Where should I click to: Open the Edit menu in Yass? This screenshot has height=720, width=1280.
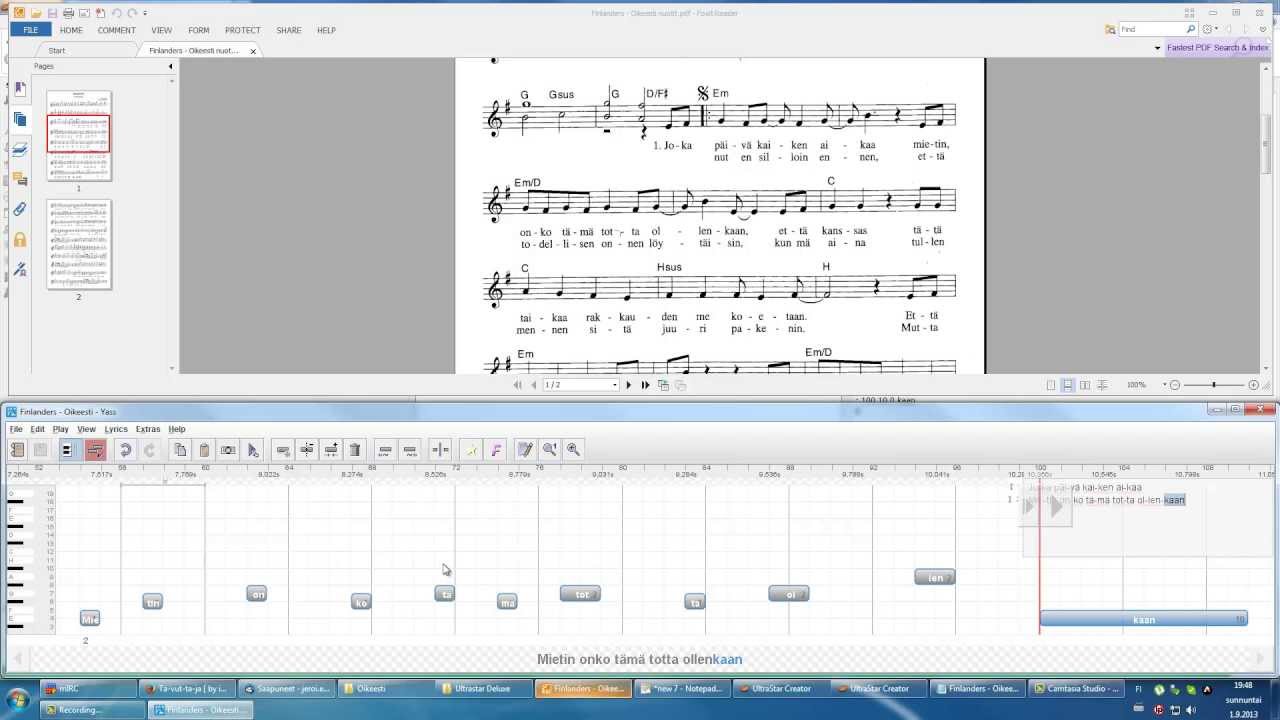pyautogui.click(x=37, y=429)
